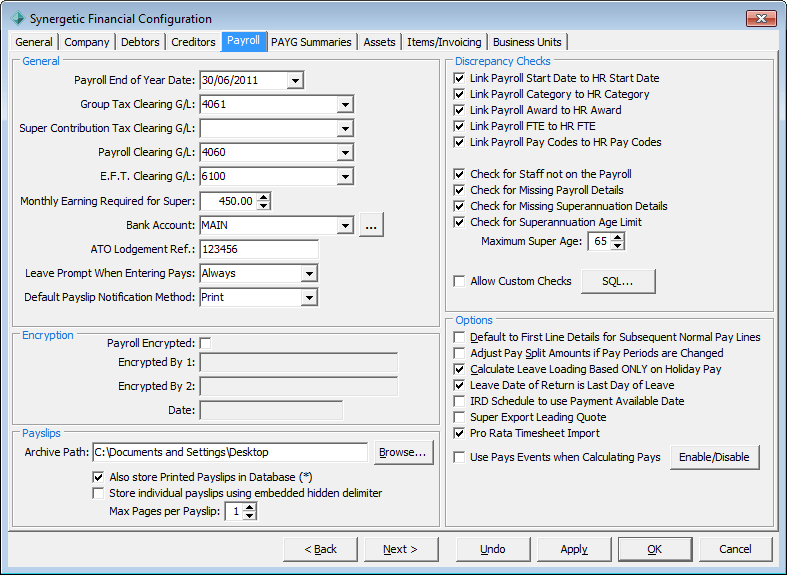Select the PAYG Summaries tab
Image resolution: width=787 pixels, height=575 pixels.
[x=311, y=42]
